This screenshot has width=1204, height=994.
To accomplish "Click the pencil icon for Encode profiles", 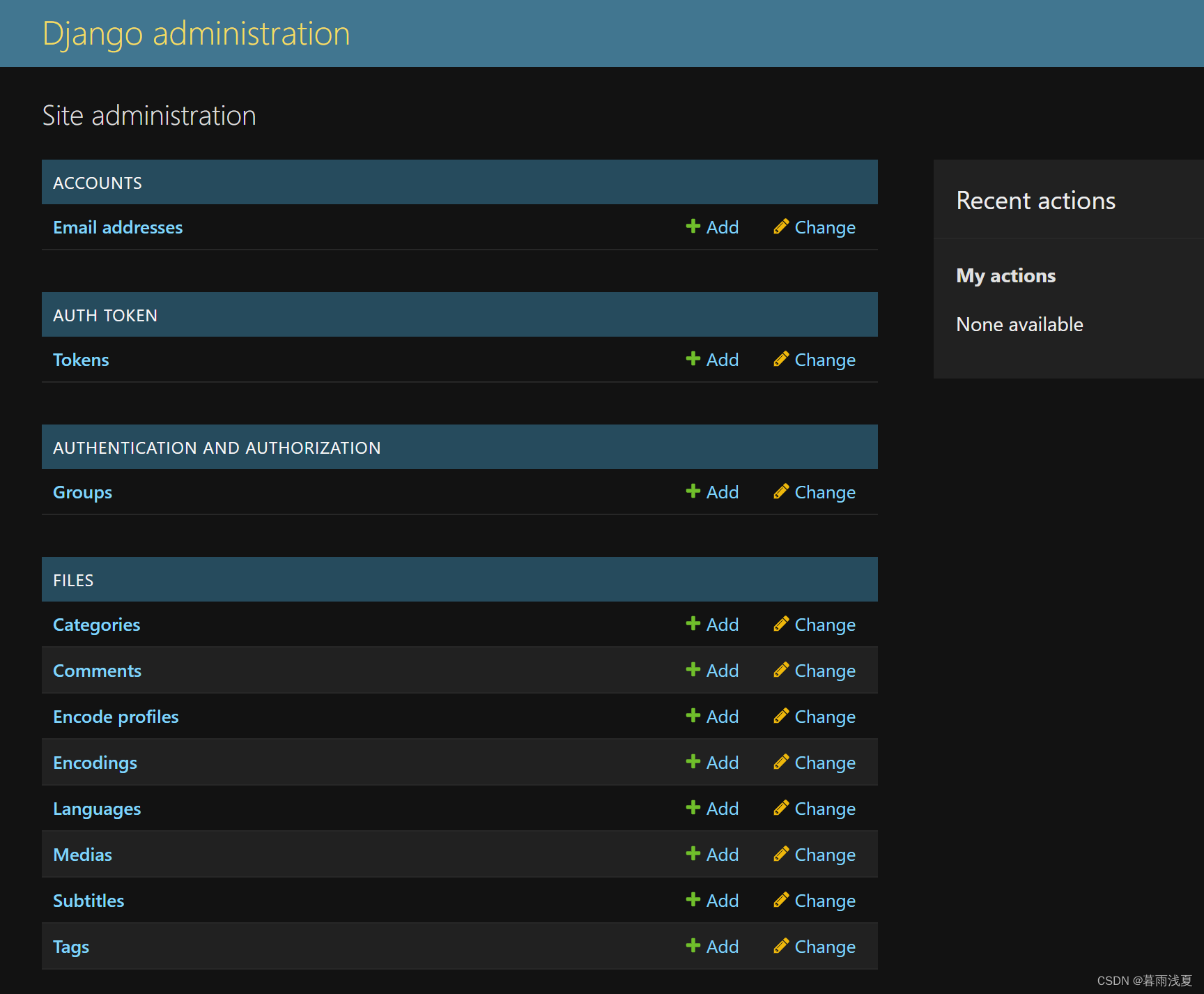I will [781, 716].
